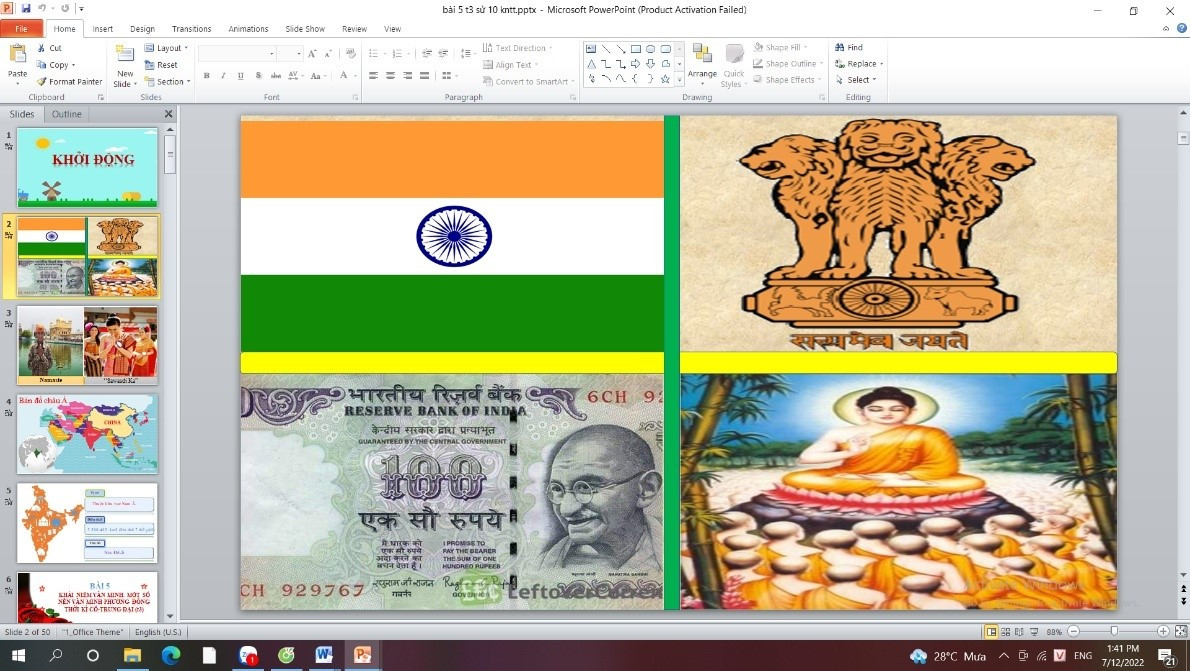
Task: Expand the Copy dropdown arrow
Action: tap(73, 65)
